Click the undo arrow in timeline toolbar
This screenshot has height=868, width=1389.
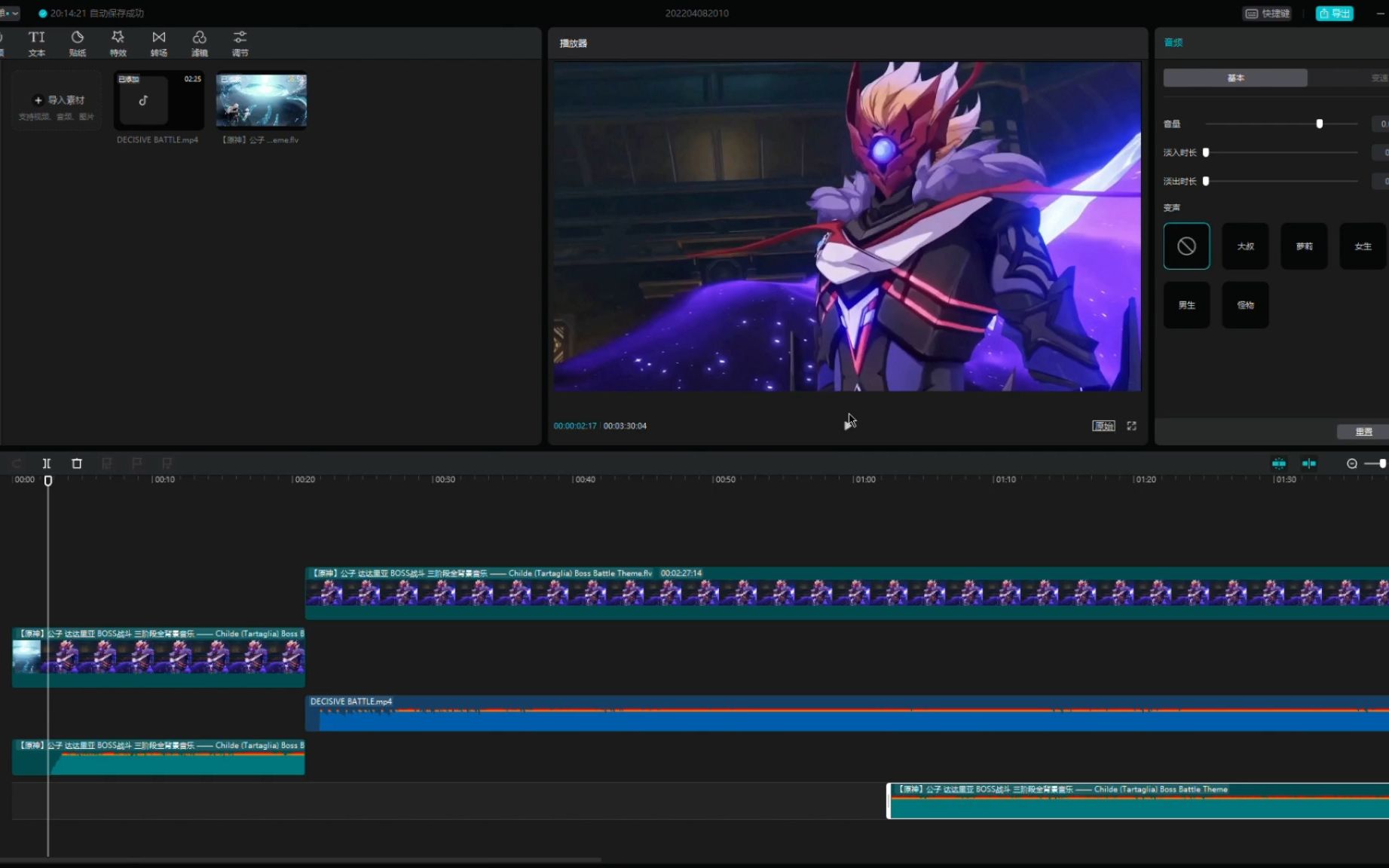[17, 463]
